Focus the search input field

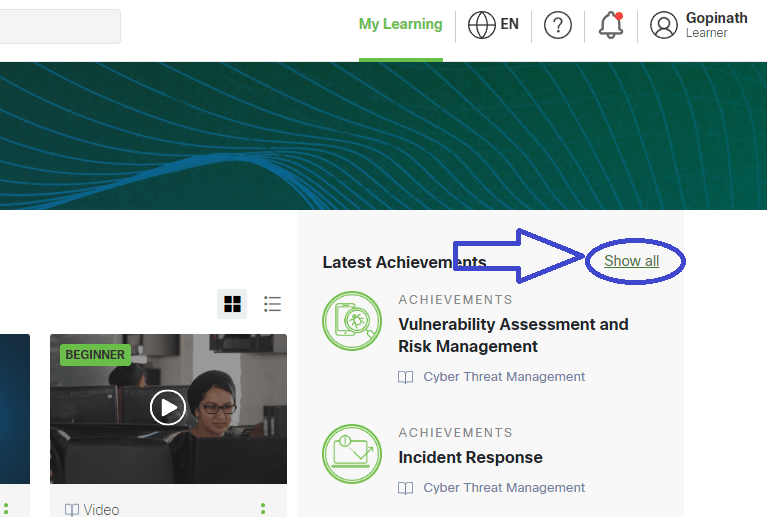point(60,26)
